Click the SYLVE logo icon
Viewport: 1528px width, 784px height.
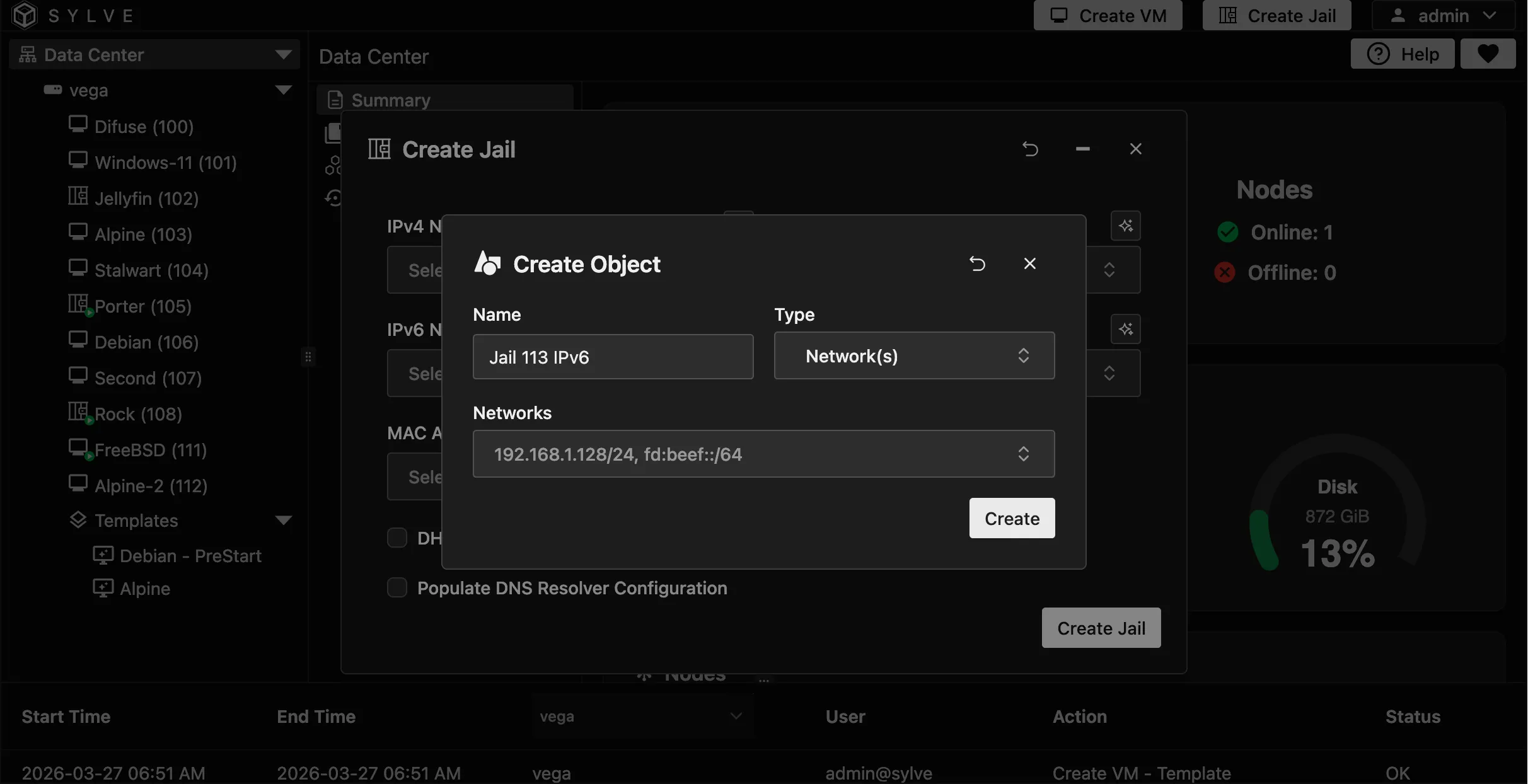25,15
